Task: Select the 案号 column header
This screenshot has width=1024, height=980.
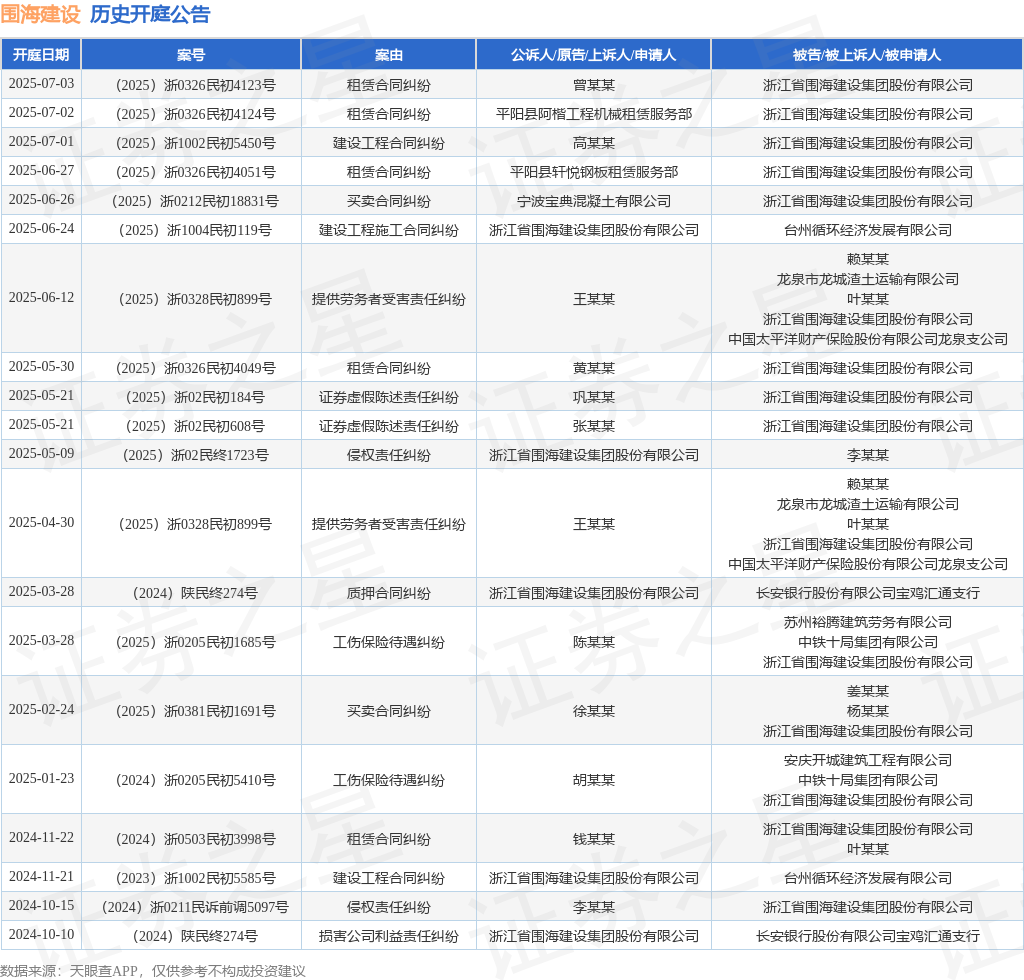Action: [x=191, y=55]
